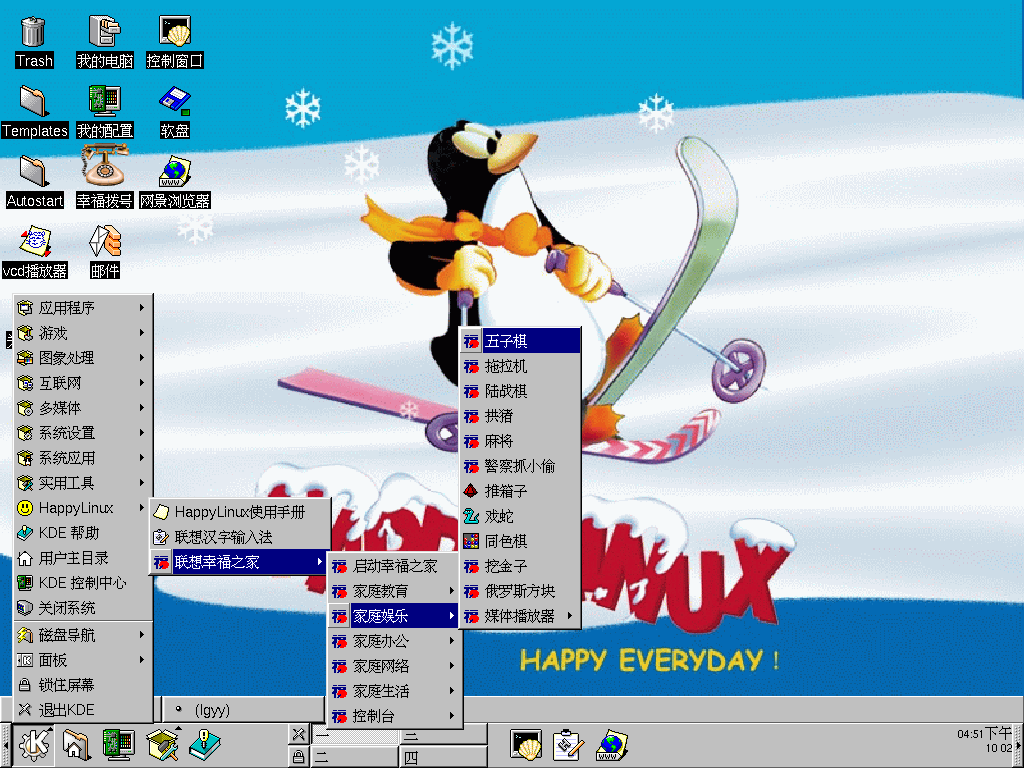Select 拖拉机 menu entry
Screen dimensions: 1024x768
coord(520,366)
